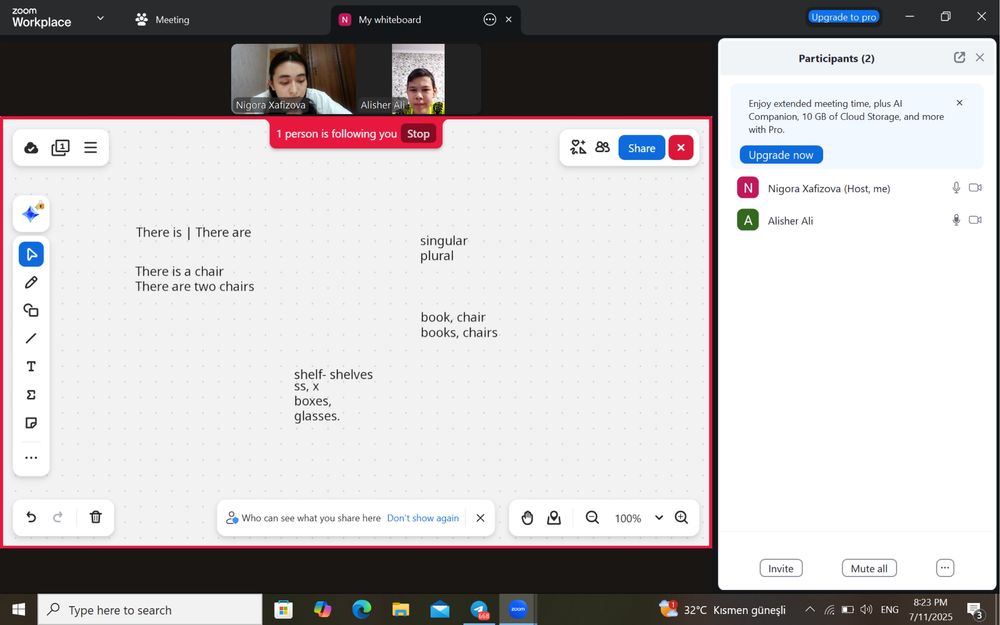Image resolution: width=1000 pixels, height=625 pixels.
Task: Click the Share button
Action: [x=642, y=148]
